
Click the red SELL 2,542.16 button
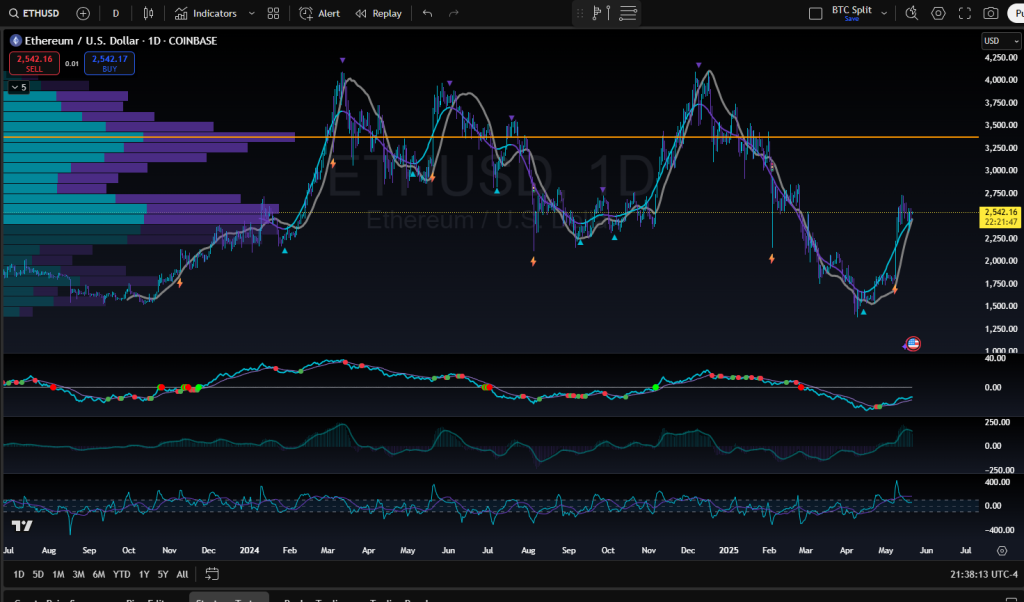(x=34, y=63)
